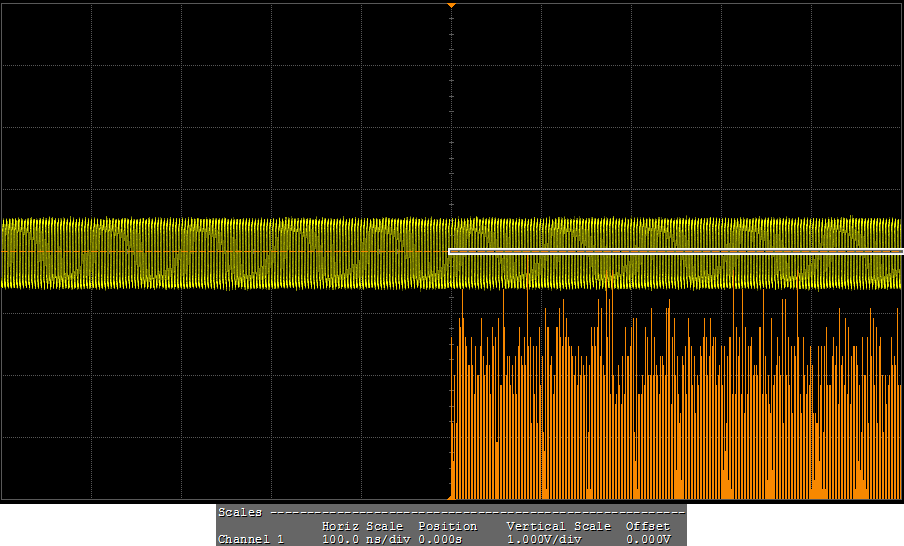Click the 0.000V offset value
This screenshot has width=904, height=546.
coord(647,539)
